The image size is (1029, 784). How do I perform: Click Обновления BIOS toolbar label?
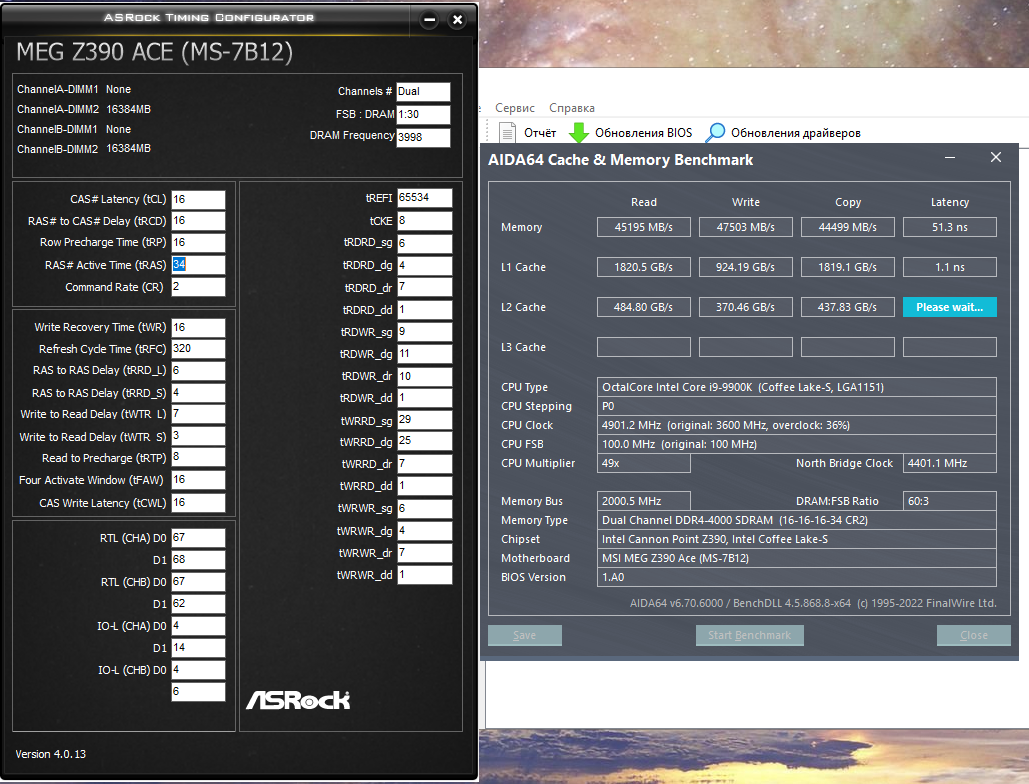(643, 133)
